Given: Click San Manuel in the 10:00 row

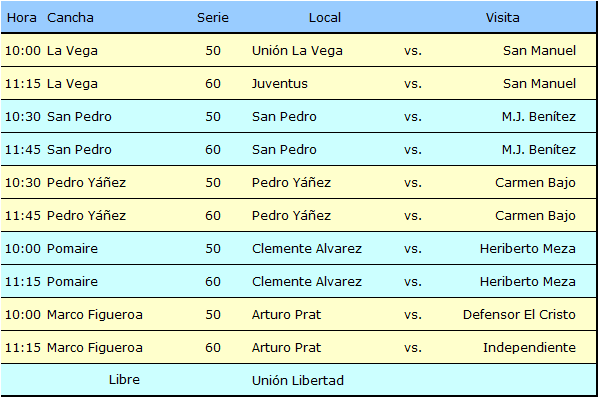Looking at the screenshot, I should point(539,50).
